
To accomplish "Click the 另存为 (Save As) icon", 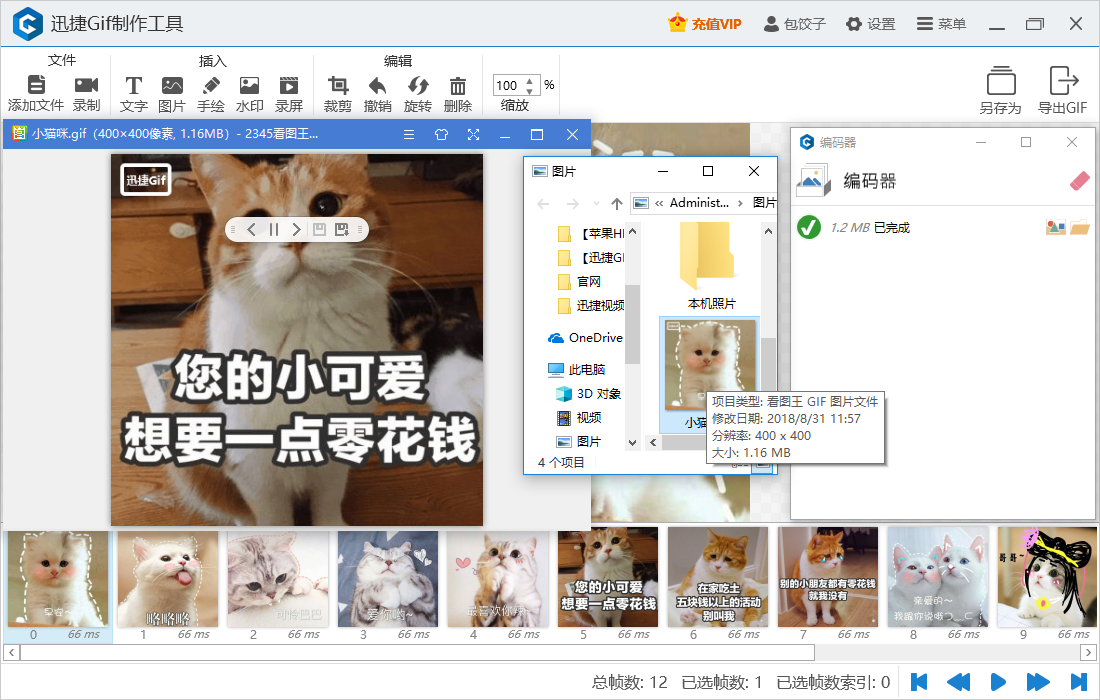I will tap(1000, 88).
